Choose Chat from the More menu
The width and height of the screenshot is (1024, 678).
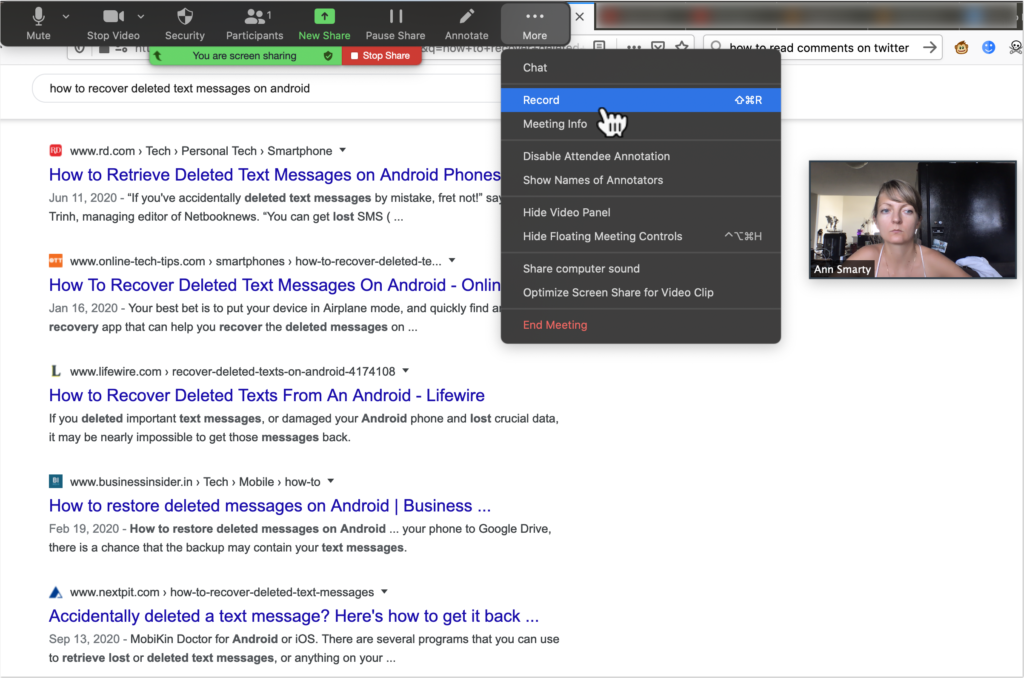pos(535,68)
